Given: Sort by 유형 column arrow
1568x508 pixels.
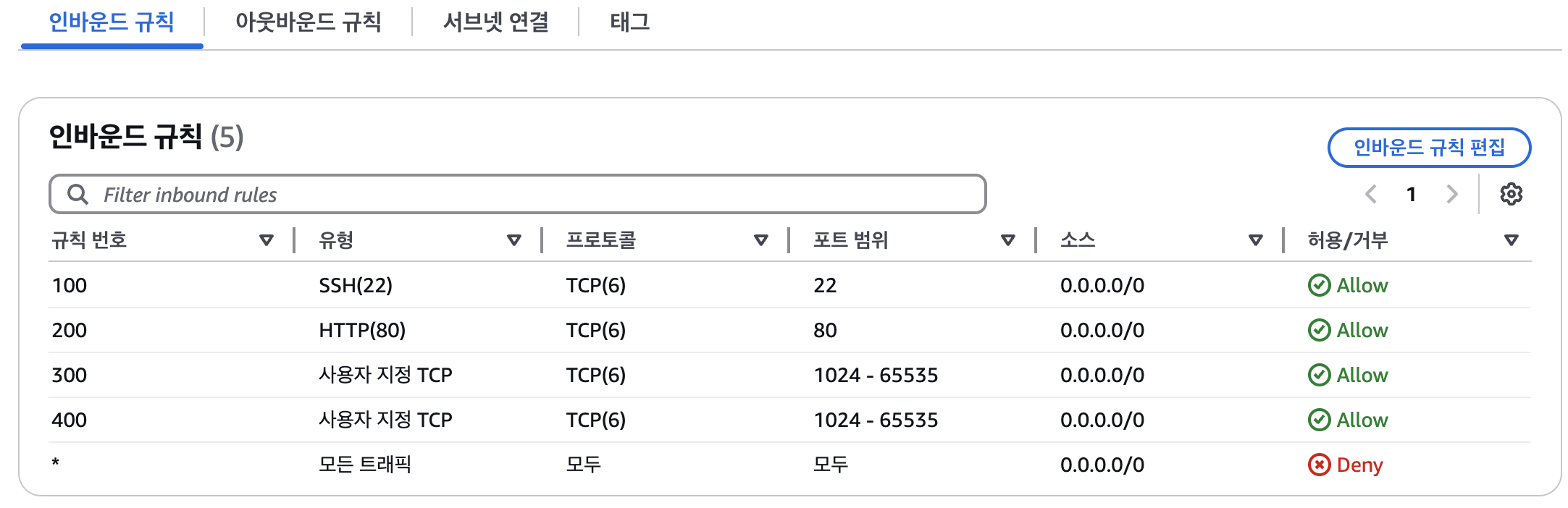Looking at the screenshot, I should (x=514, y=240).
